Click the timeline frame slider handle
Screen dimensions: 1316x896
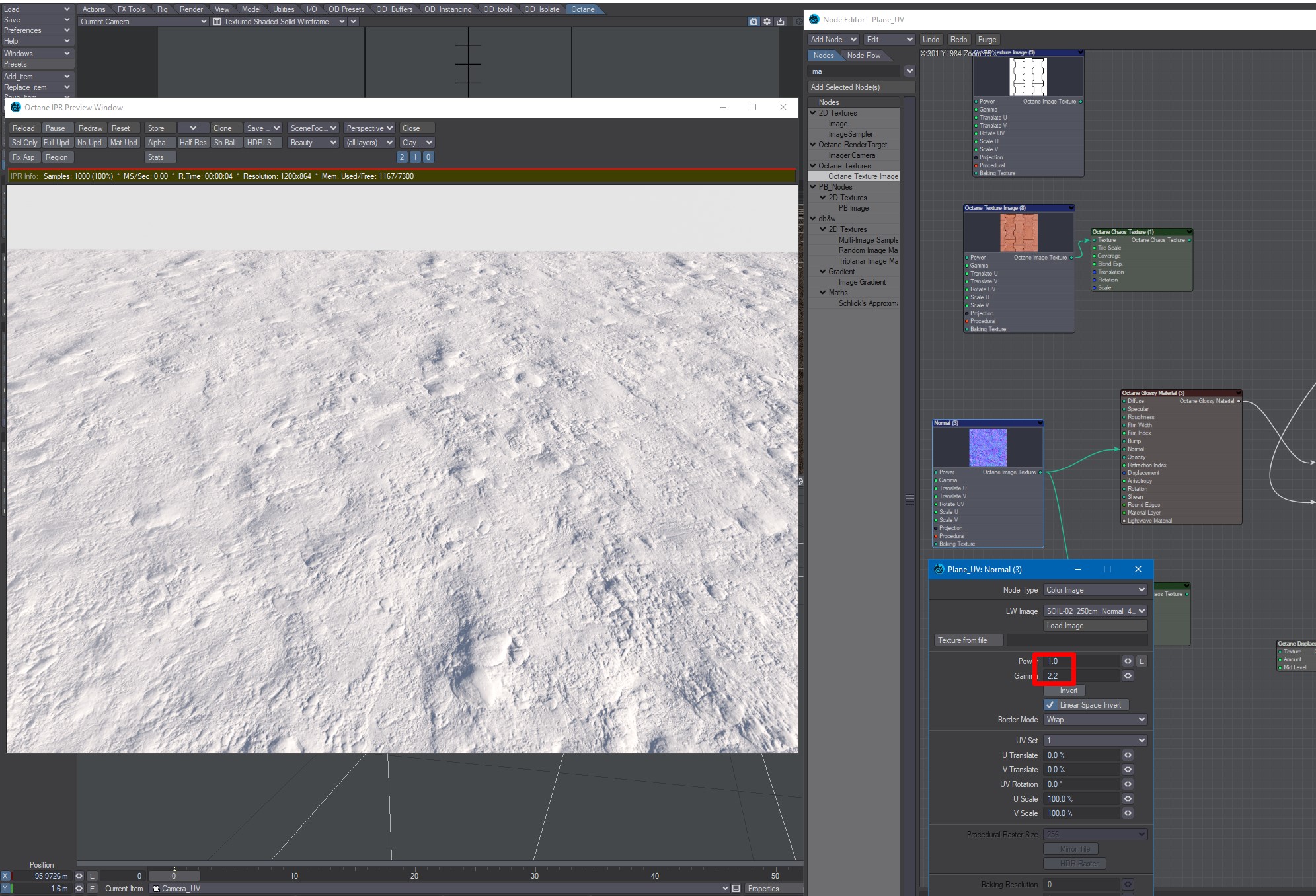pos(174,876)
